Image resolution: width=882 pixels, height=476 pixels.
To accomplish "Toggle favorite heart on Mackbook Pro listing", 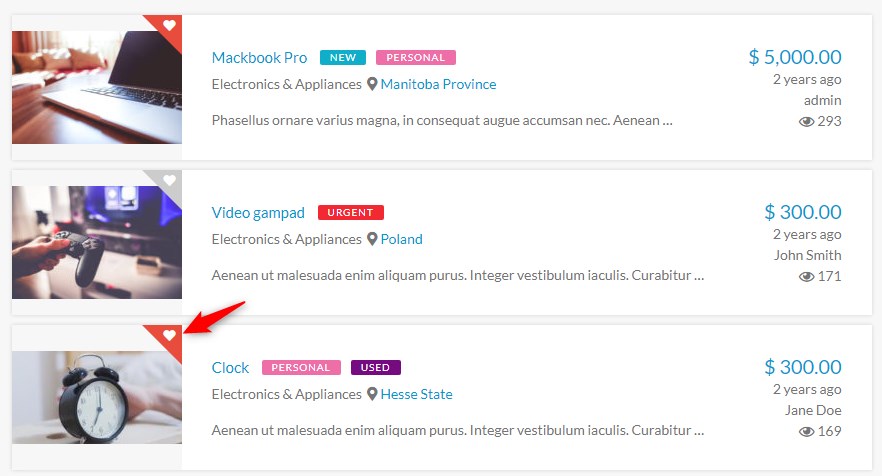I will coord(169,25).
